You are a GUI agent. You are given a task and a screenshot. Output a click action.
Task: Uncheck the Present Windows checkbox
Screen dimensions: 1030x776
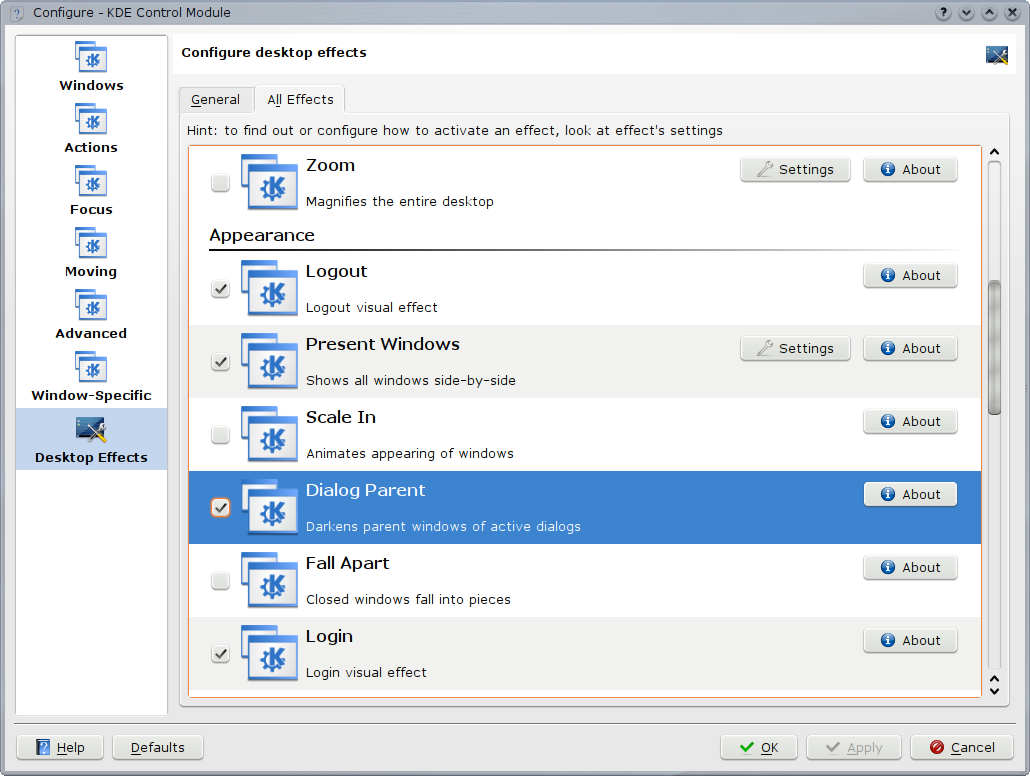click(x=220, y=362)
